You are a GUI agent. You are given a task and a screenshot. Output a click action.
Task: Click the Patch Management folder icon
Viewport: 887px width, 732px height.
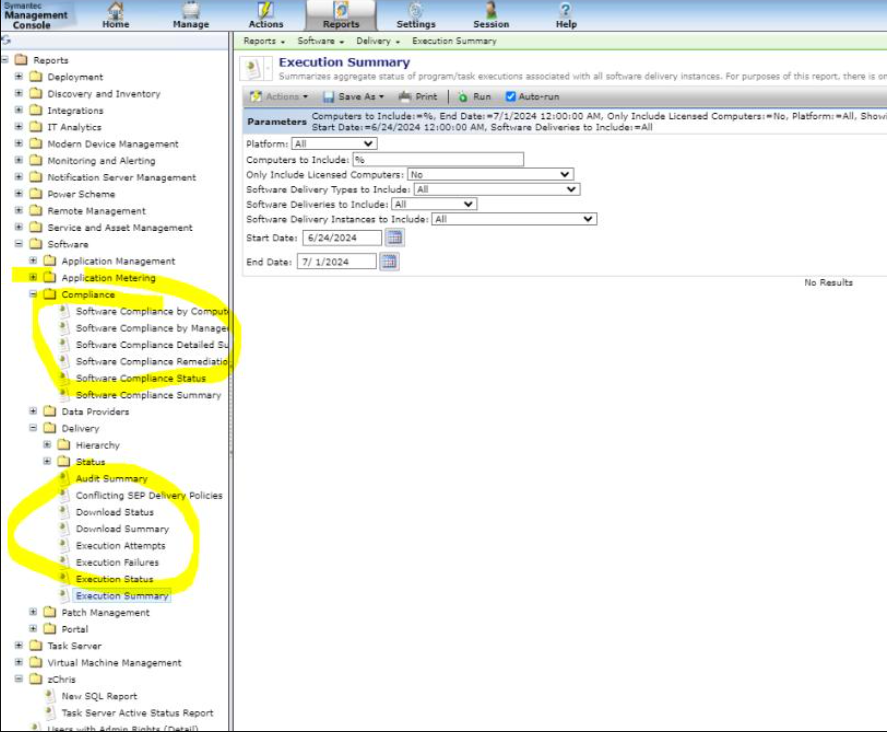50,612
